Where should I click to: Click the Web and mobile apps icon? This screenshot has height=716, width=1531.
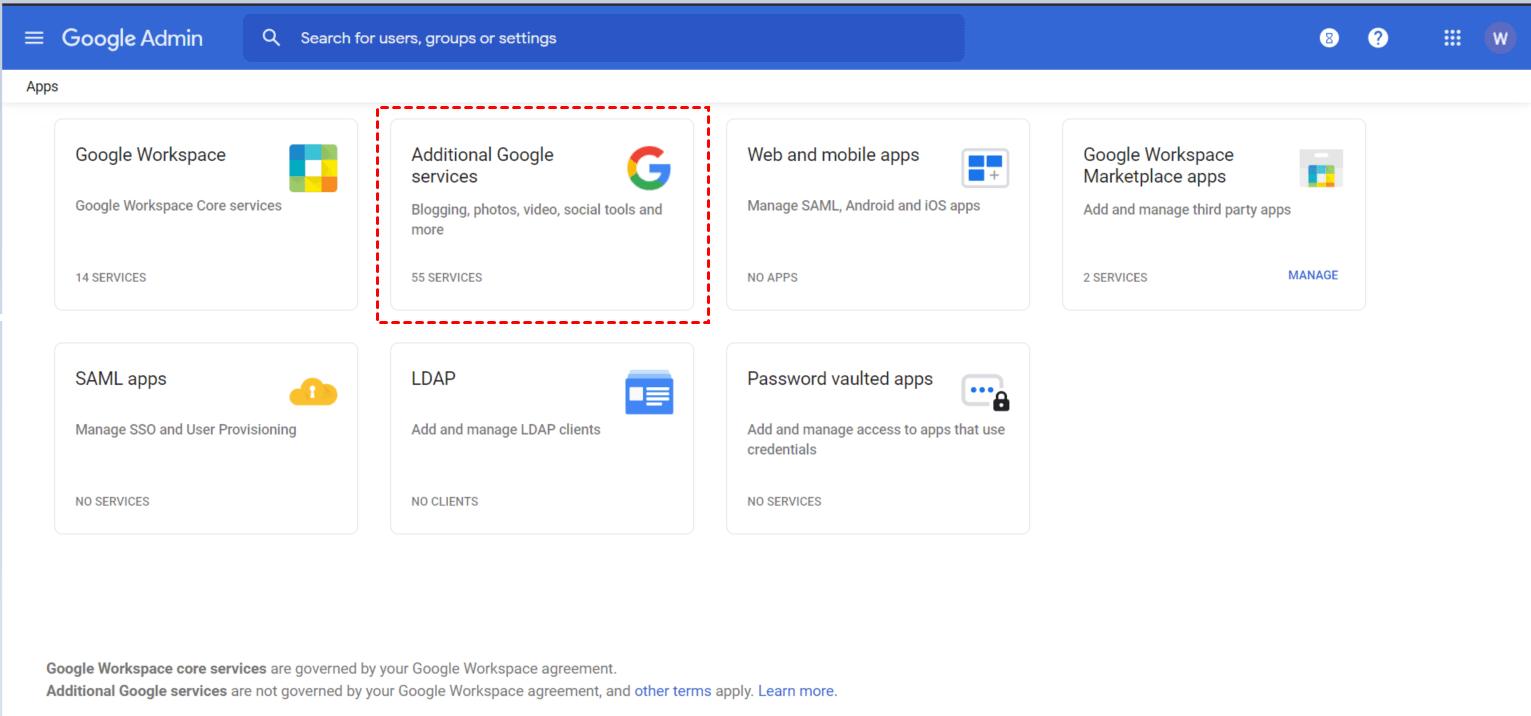tap(985, 168)
